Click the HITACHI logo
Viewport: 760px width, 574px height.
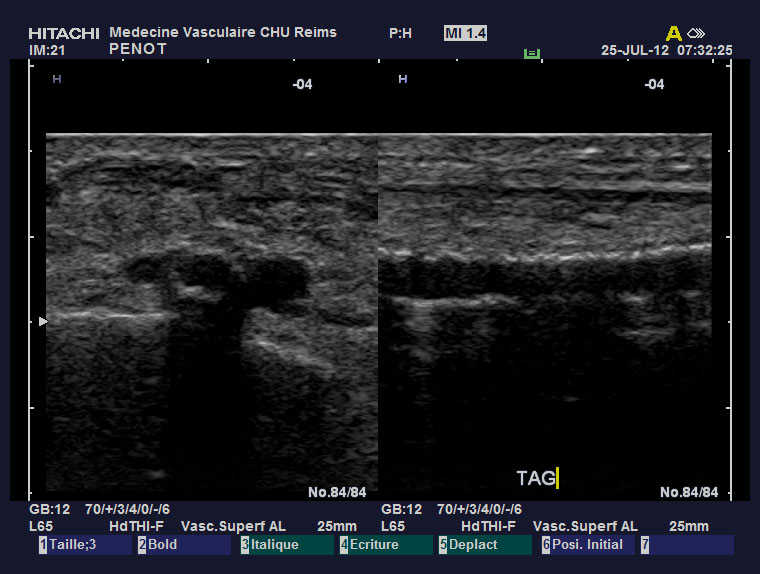[x=63, y=33]
